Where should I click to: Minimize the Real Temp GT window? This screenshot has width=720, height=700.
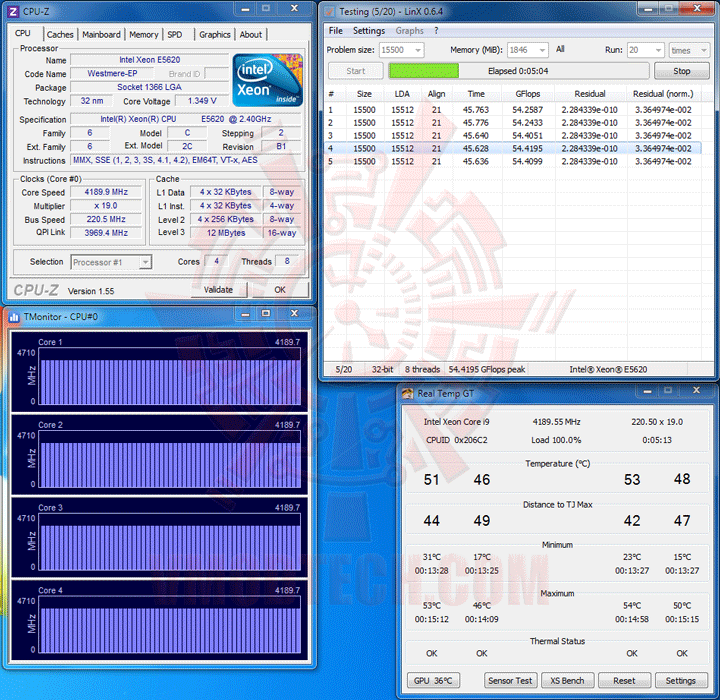pyautogui.click(x=647, y=390)
